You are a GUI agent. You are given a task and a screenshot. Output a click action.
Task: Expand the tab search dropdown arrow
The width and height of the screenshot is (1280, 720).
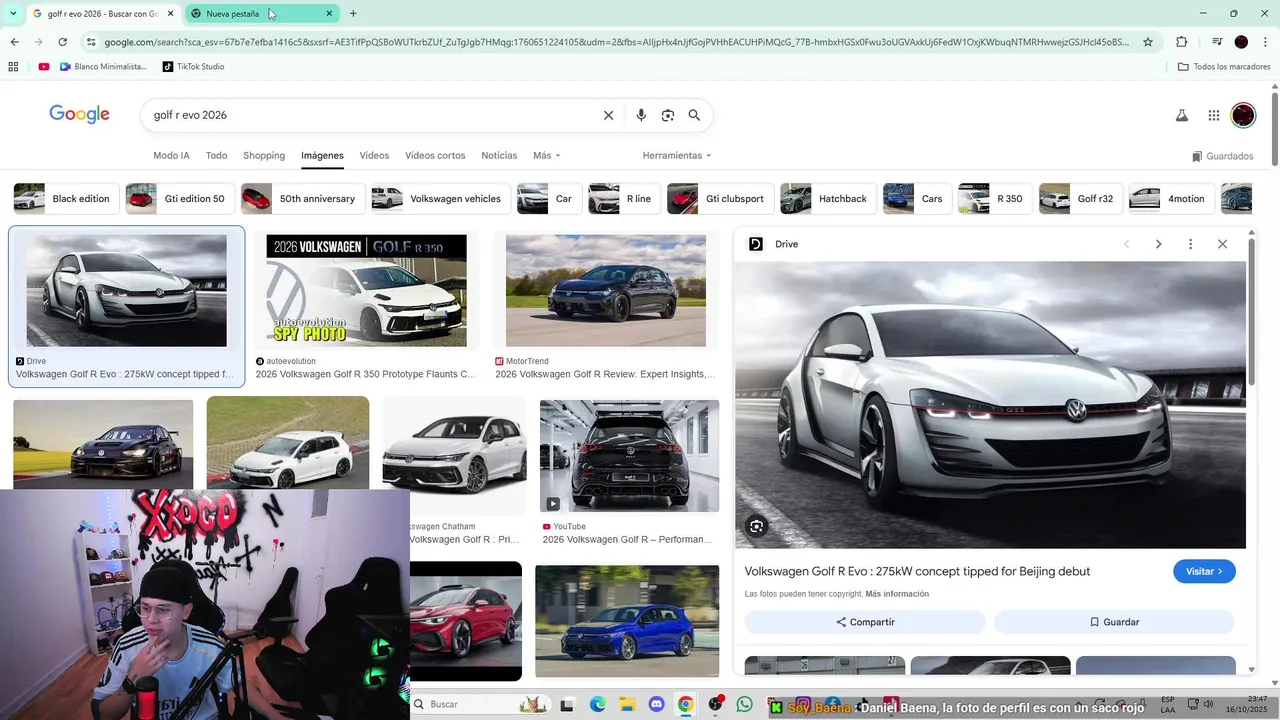tap(12, 13)
